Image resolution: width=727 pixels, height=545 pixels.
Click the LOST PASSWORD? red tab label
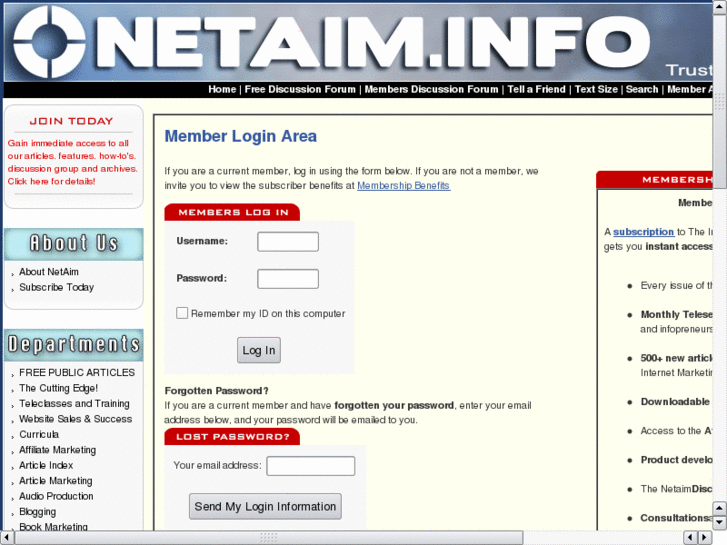tap(233, 436)
